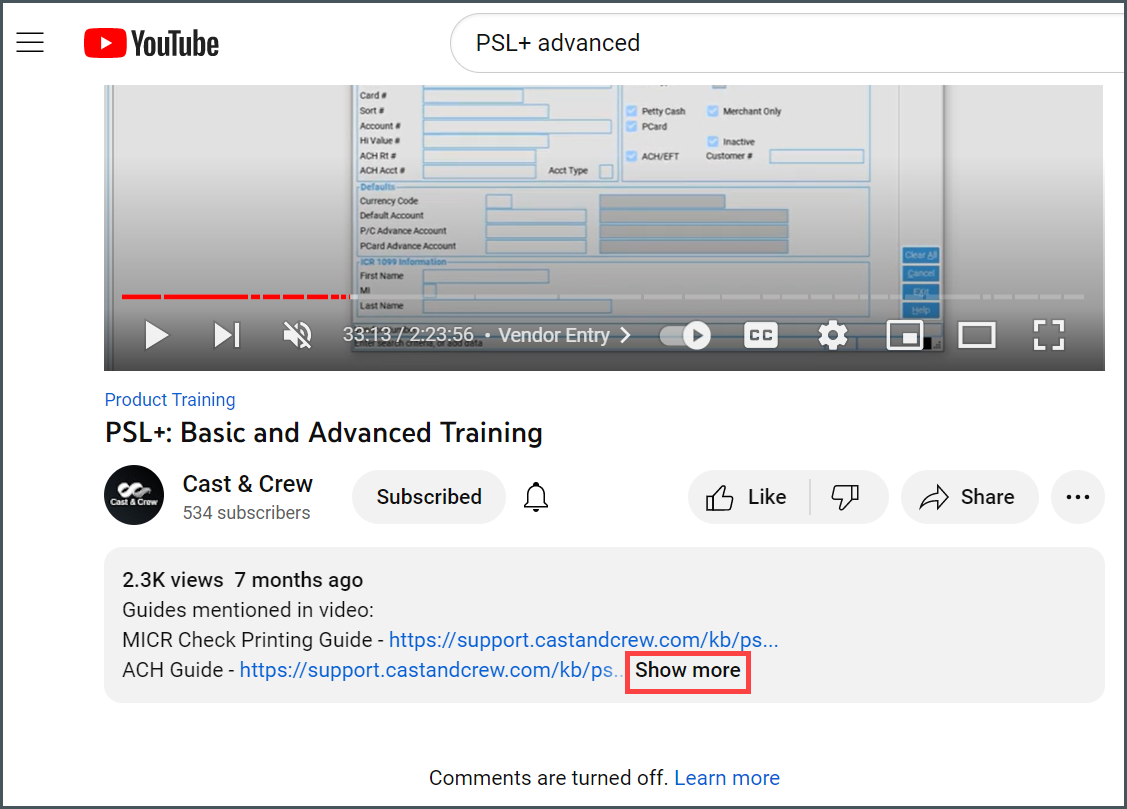Open the YouTube hamburger guide menu
This screenshot has height=809, width=1127.
click(30, 42)
